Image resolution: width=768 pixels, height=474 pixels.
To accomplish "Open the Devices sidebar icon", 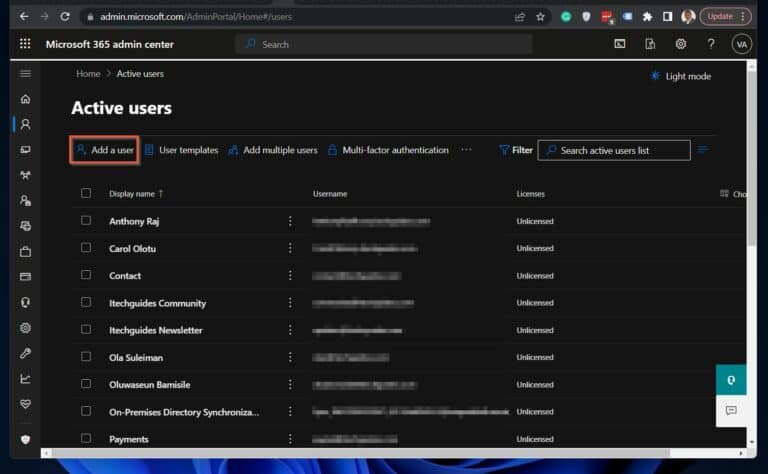I will pyautogui.click(x=25, y=150).
